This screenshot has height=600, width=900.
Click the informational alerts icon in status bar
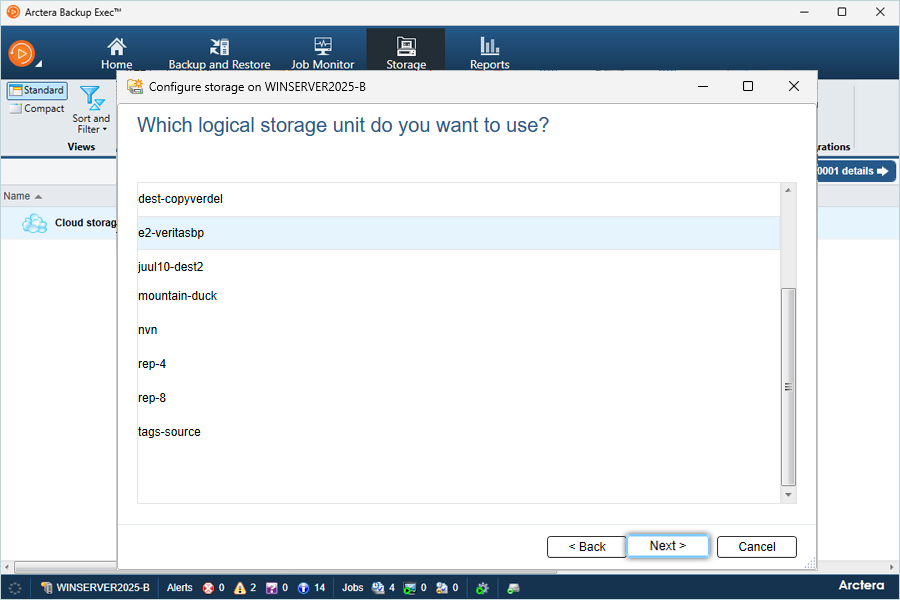(303, 588)
